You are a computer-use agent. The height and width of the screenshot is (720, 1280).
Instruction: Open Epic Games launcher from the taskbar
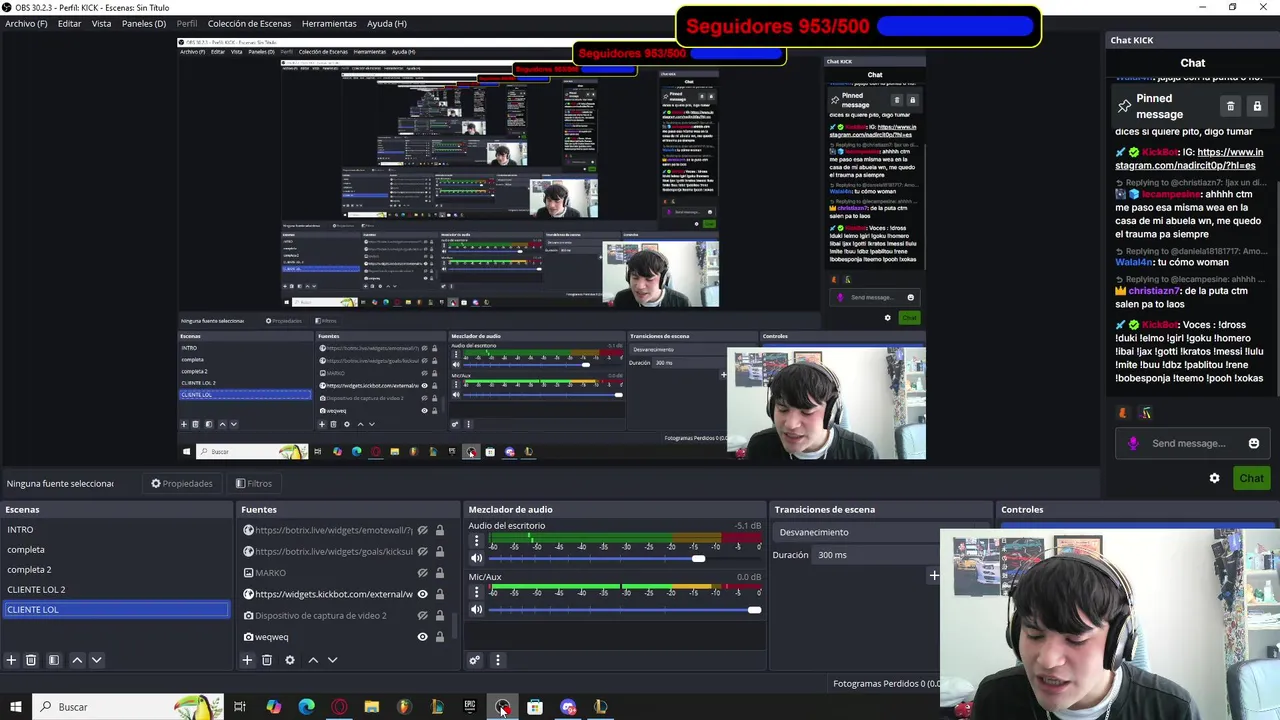pos(470,707)
